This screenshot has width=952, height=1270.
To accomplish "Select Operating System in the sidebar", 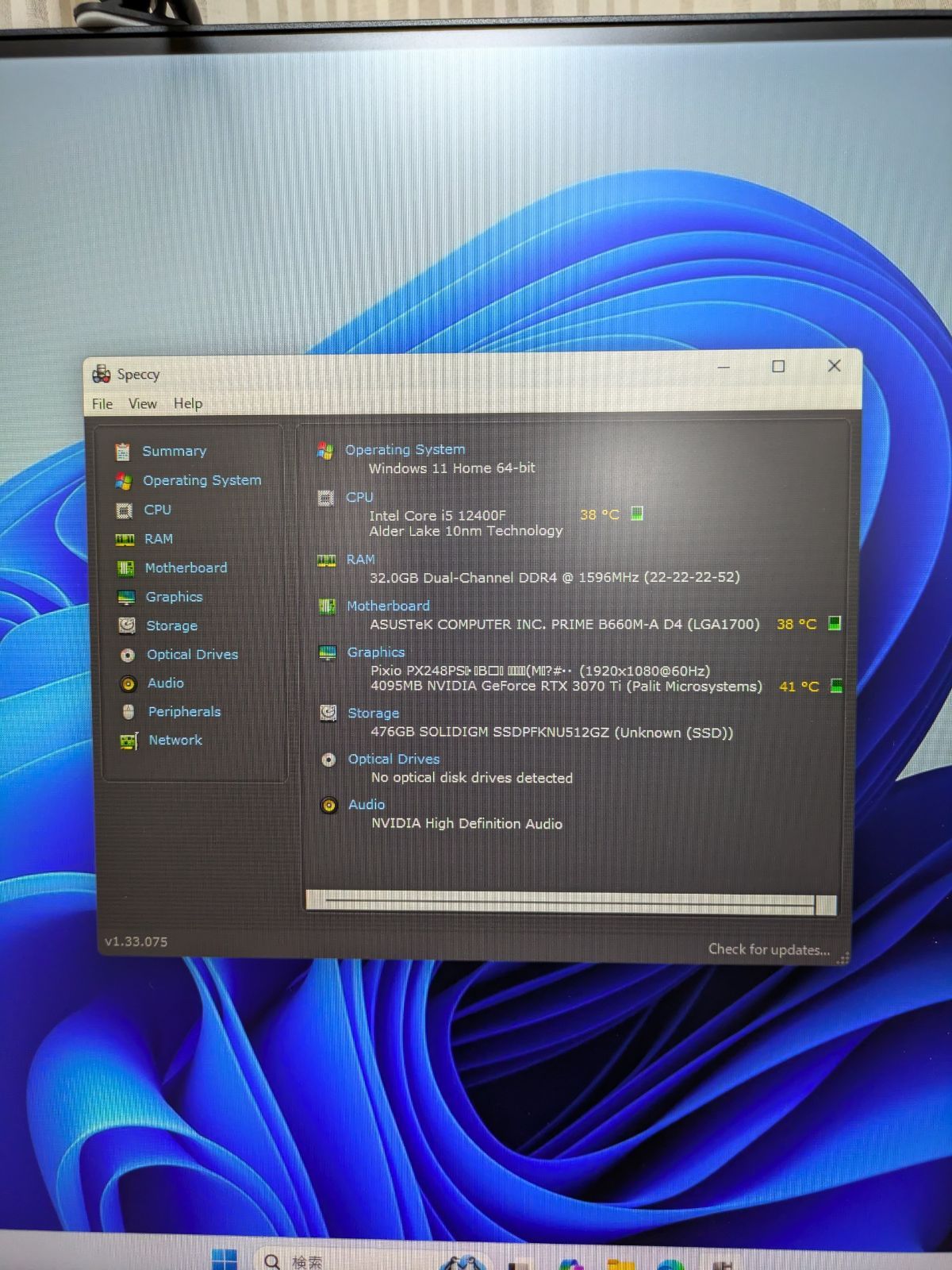I will [x=202, y=480].
